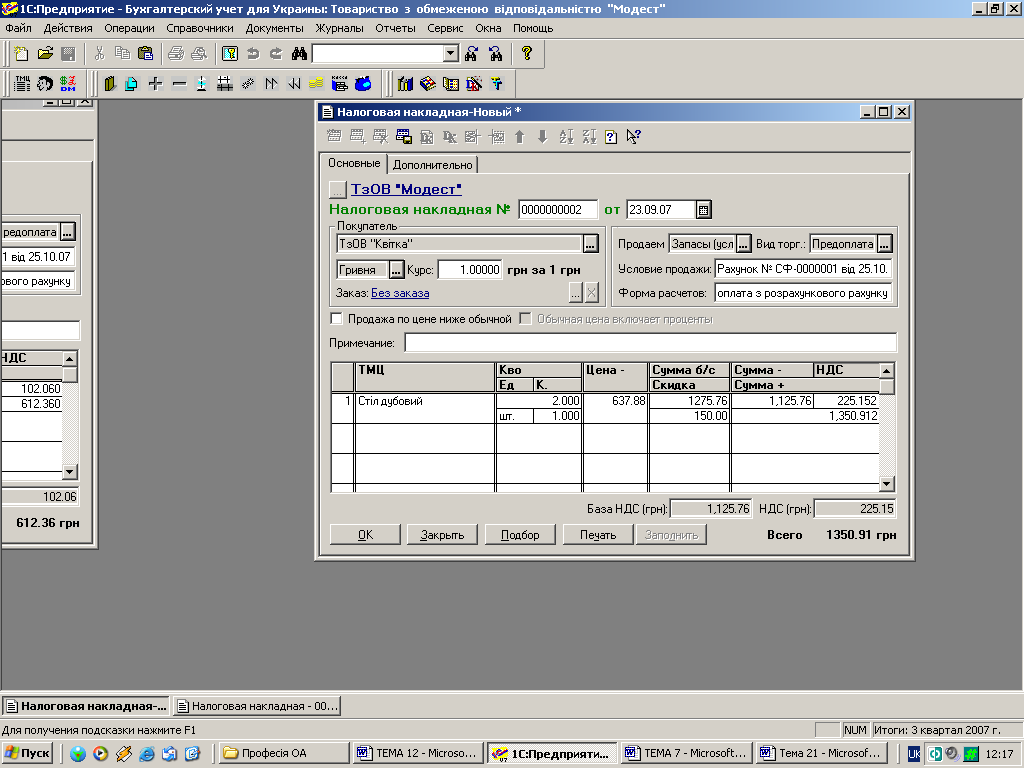Viewport: 1024px width, 768px height.
Task: Click the Без заказа link
Action: point(400,293)
